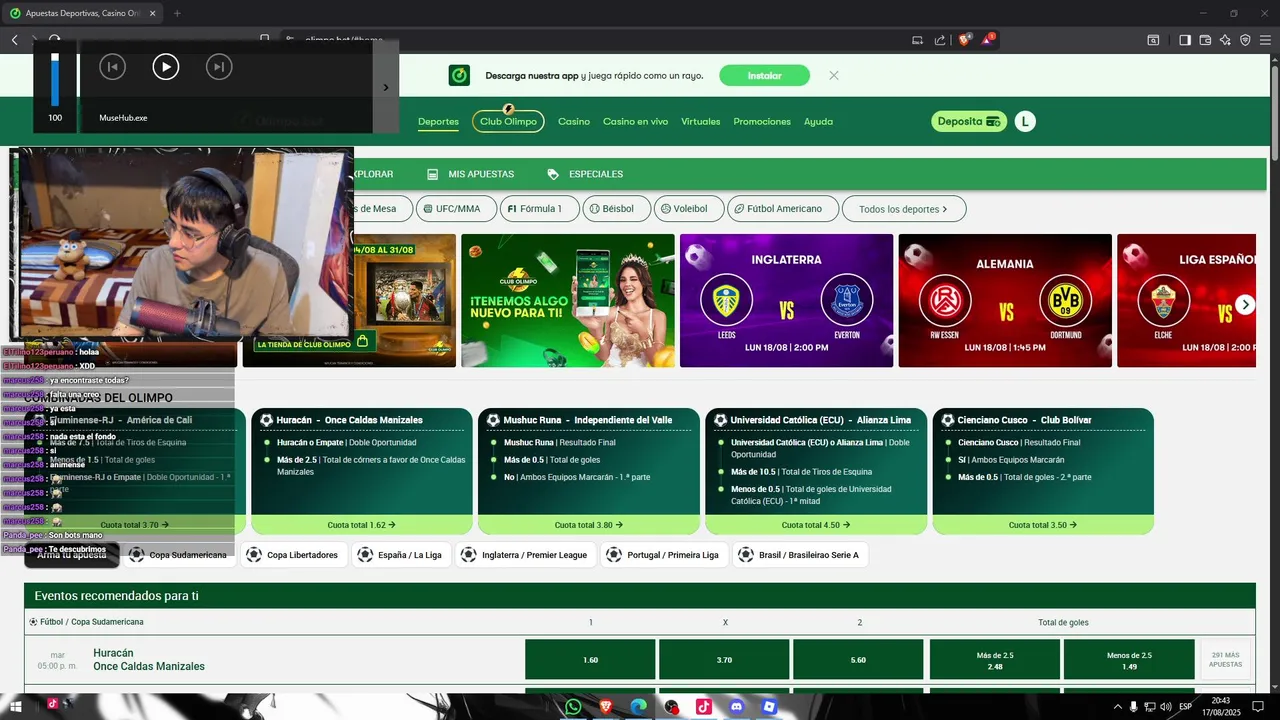1280x720 pixels.
Task: Bet on draw odds 3.70
Action: [x=724, y=660]
